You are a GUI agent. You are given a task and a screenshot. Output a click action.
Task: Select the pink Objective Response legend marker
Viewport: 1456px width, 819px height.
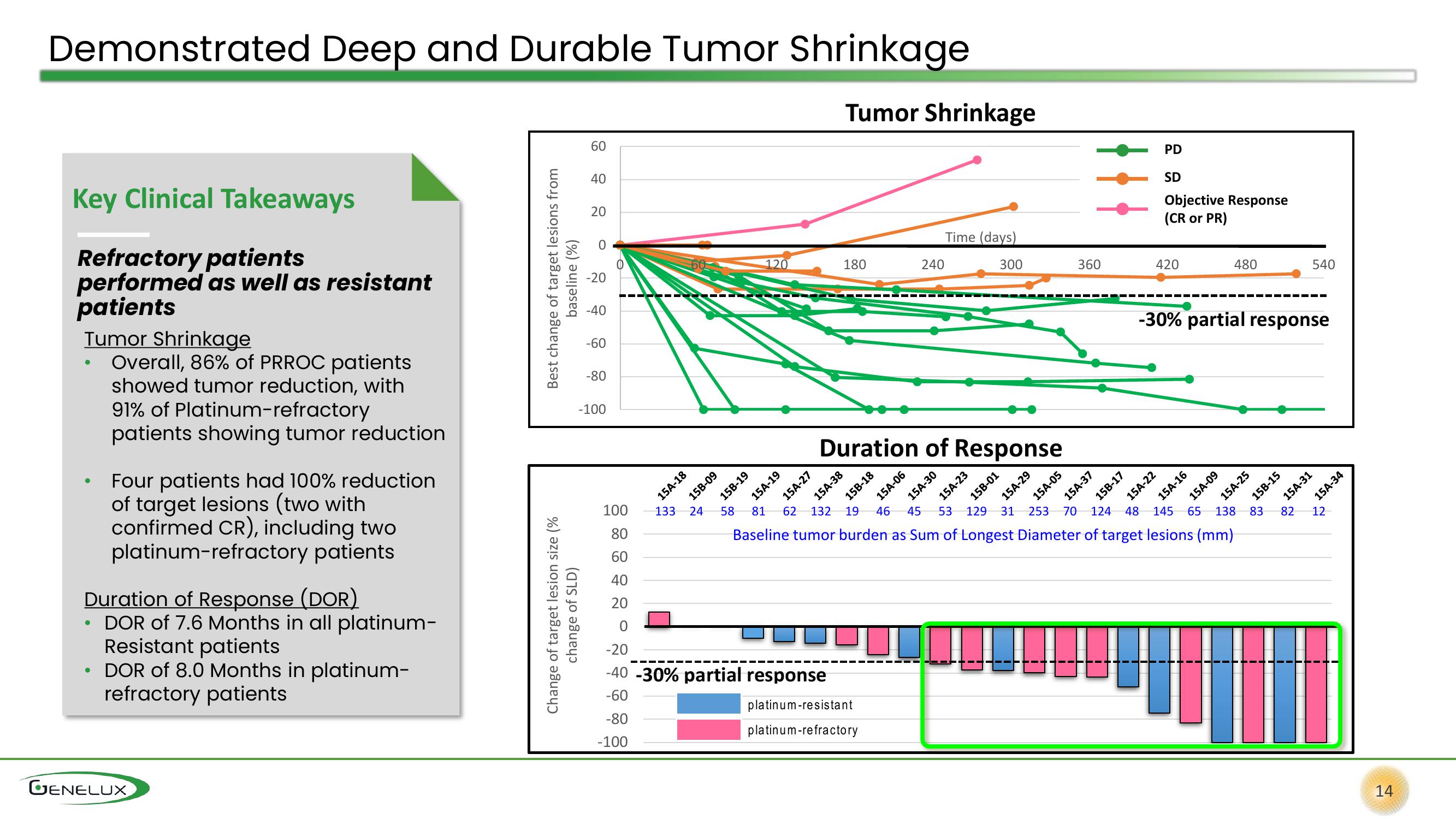tap(1122, 209)
